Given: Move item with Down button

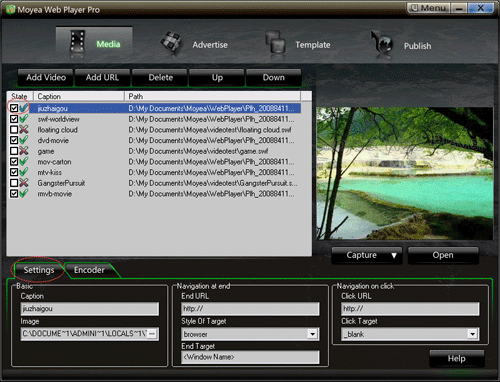Looking at the screenshot, I should click(274, 78).
